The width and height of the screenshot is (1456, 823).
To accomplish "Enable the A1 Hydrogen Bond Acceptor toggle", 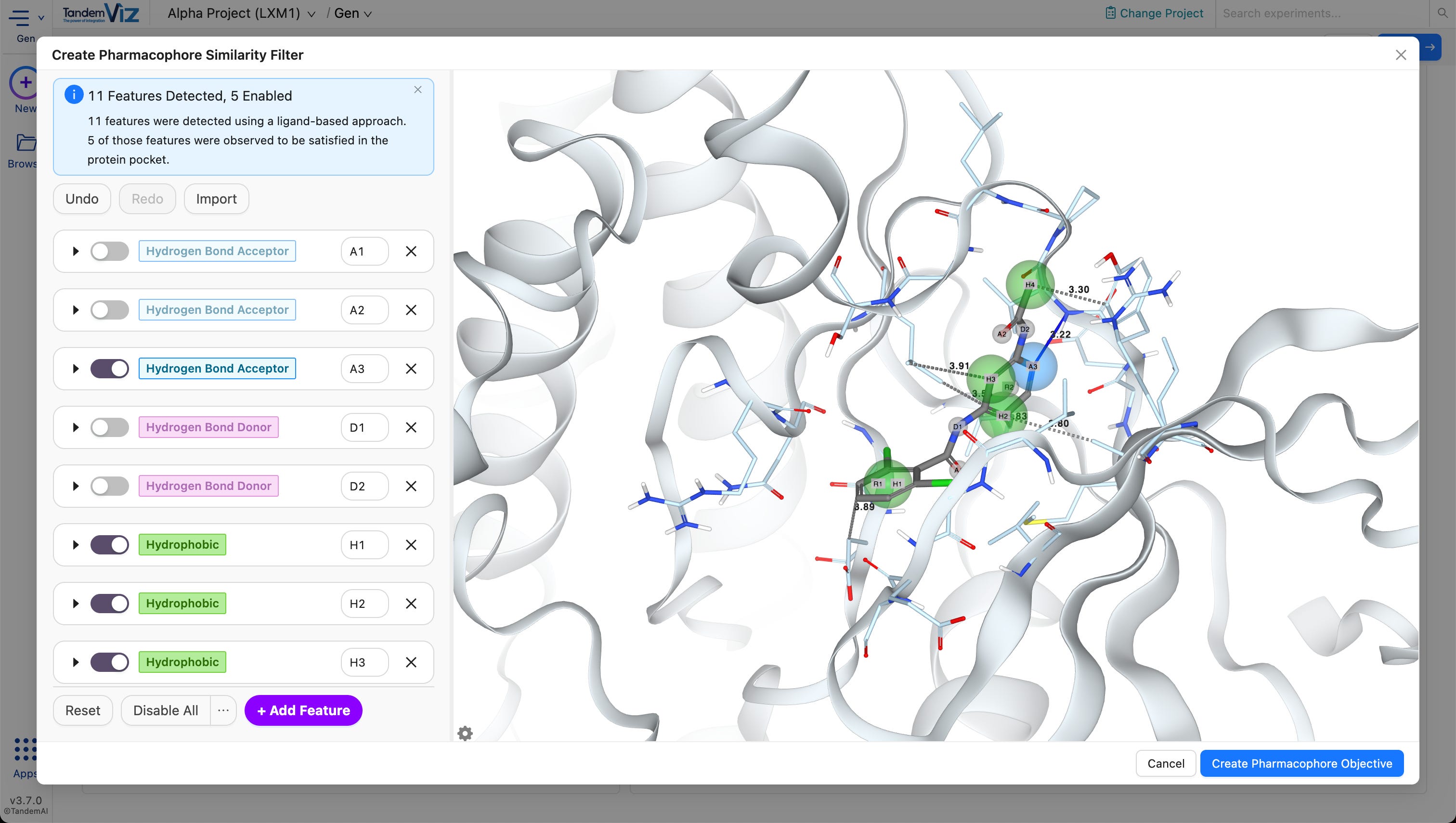I will [110, 251].
